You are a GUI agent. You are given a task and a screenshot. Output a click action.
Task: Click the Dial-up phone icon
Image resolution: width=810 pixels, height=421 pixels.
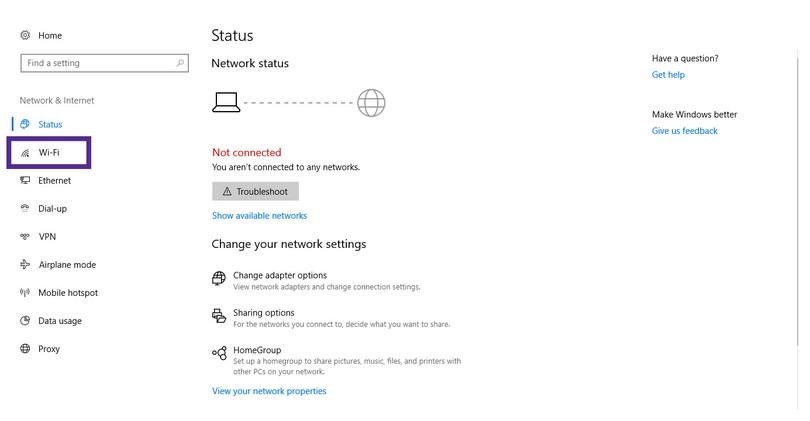[25, 208]
